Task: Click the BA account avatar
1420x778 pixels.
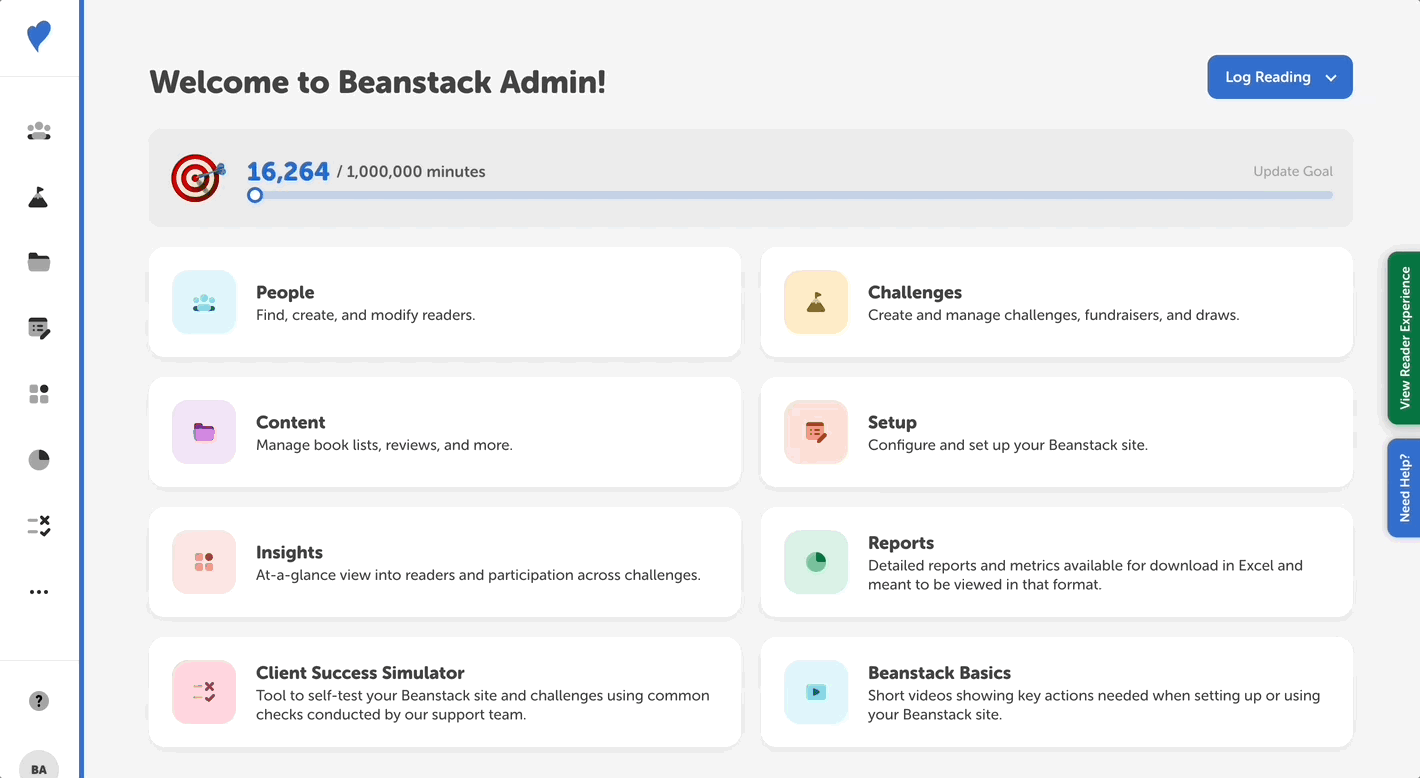Action: pyautogui.click(x=38, y=768)
